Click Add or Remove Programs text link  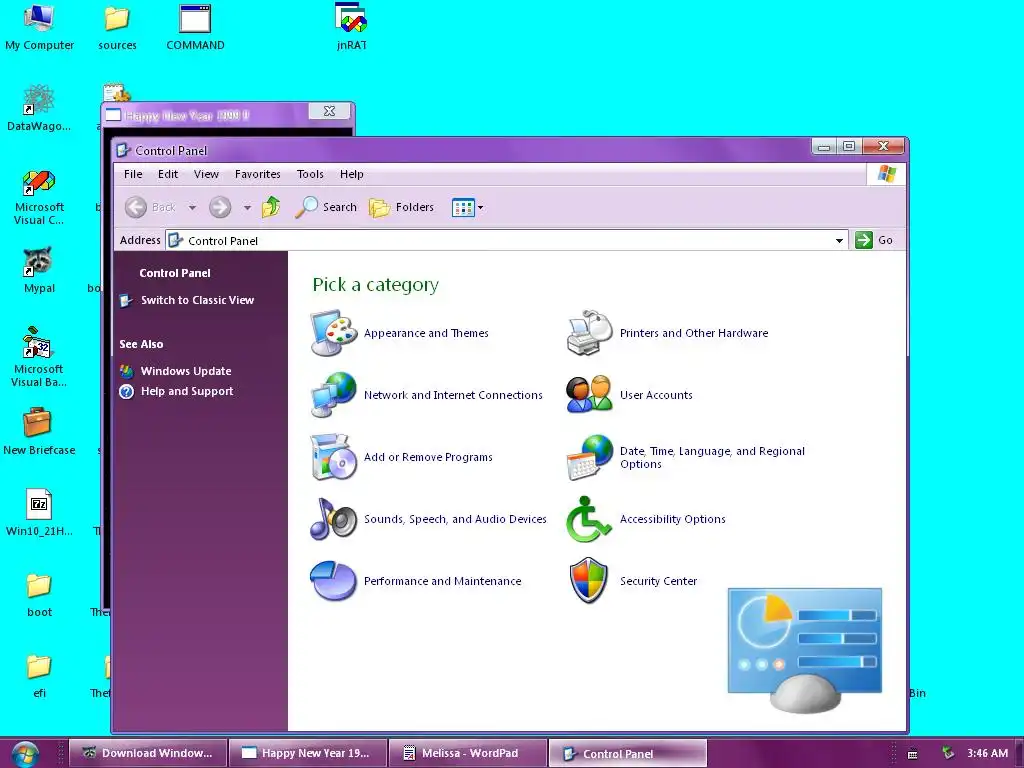coord(428,457)
